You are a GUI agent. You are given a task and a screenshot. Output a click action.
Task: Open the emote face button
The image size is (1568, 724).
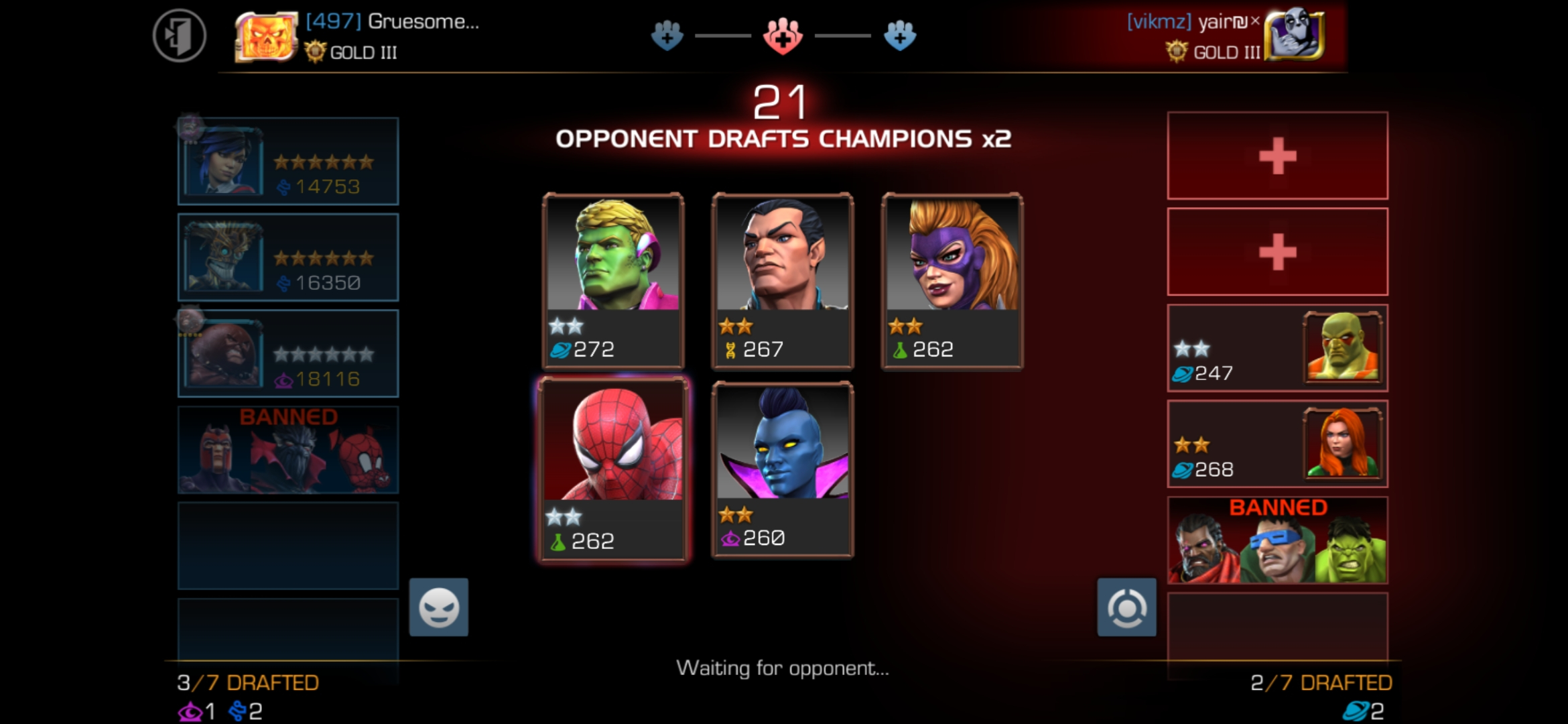pyautogui.click(x=439, y=607)
